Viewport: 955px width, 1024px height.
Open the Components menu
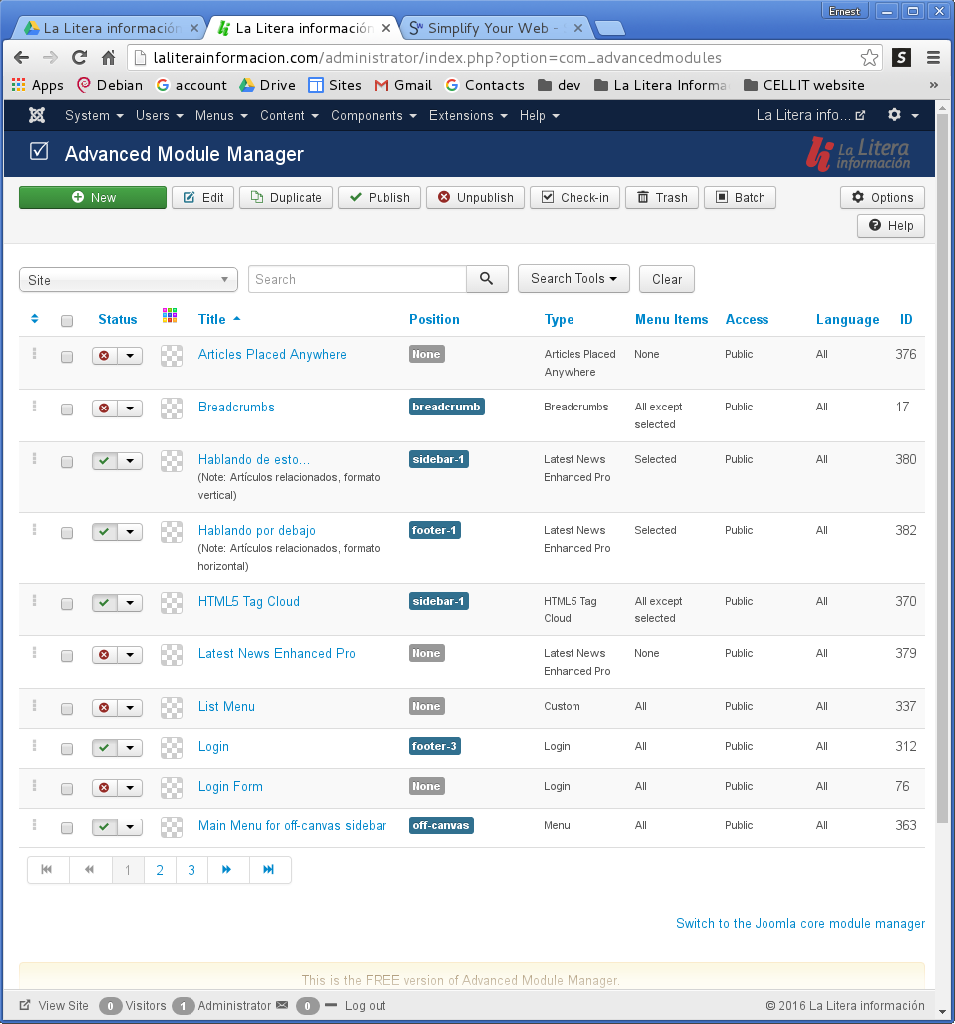pyautogui.click(x=373, y=116)
